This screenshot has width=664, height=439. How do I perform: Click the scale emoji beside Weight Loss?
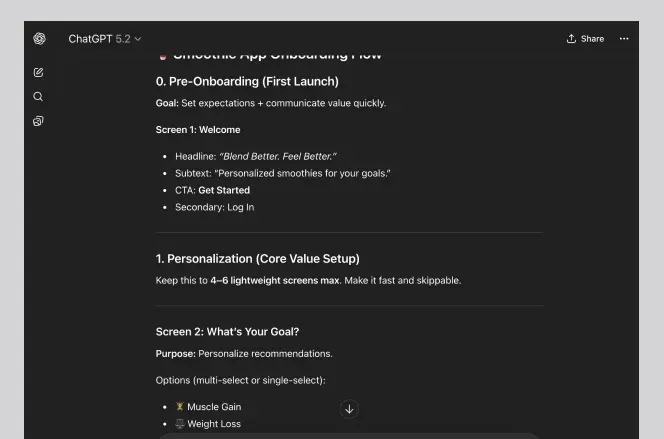point(180,424)
